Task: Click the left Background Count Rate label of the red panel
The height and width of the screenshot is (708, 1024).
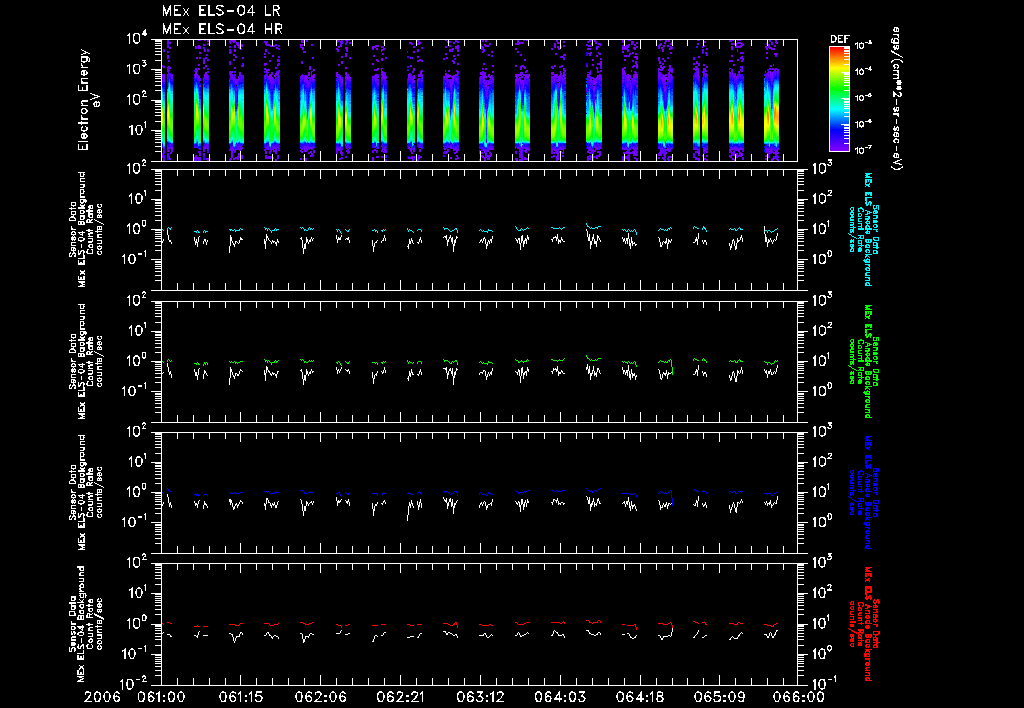Action: pyautogui.click(x=86, y=624)
